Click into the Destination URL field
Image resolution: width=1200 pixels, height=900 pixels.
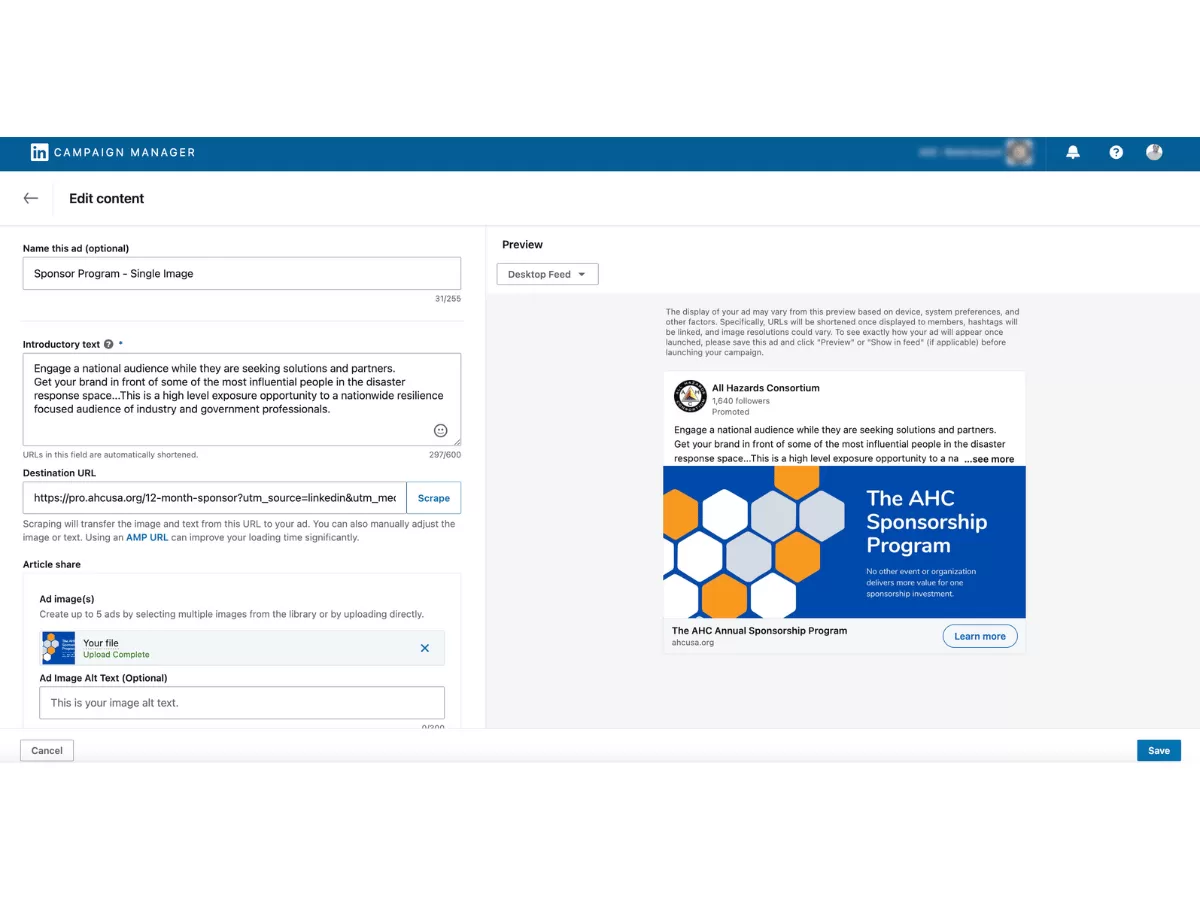215,498
